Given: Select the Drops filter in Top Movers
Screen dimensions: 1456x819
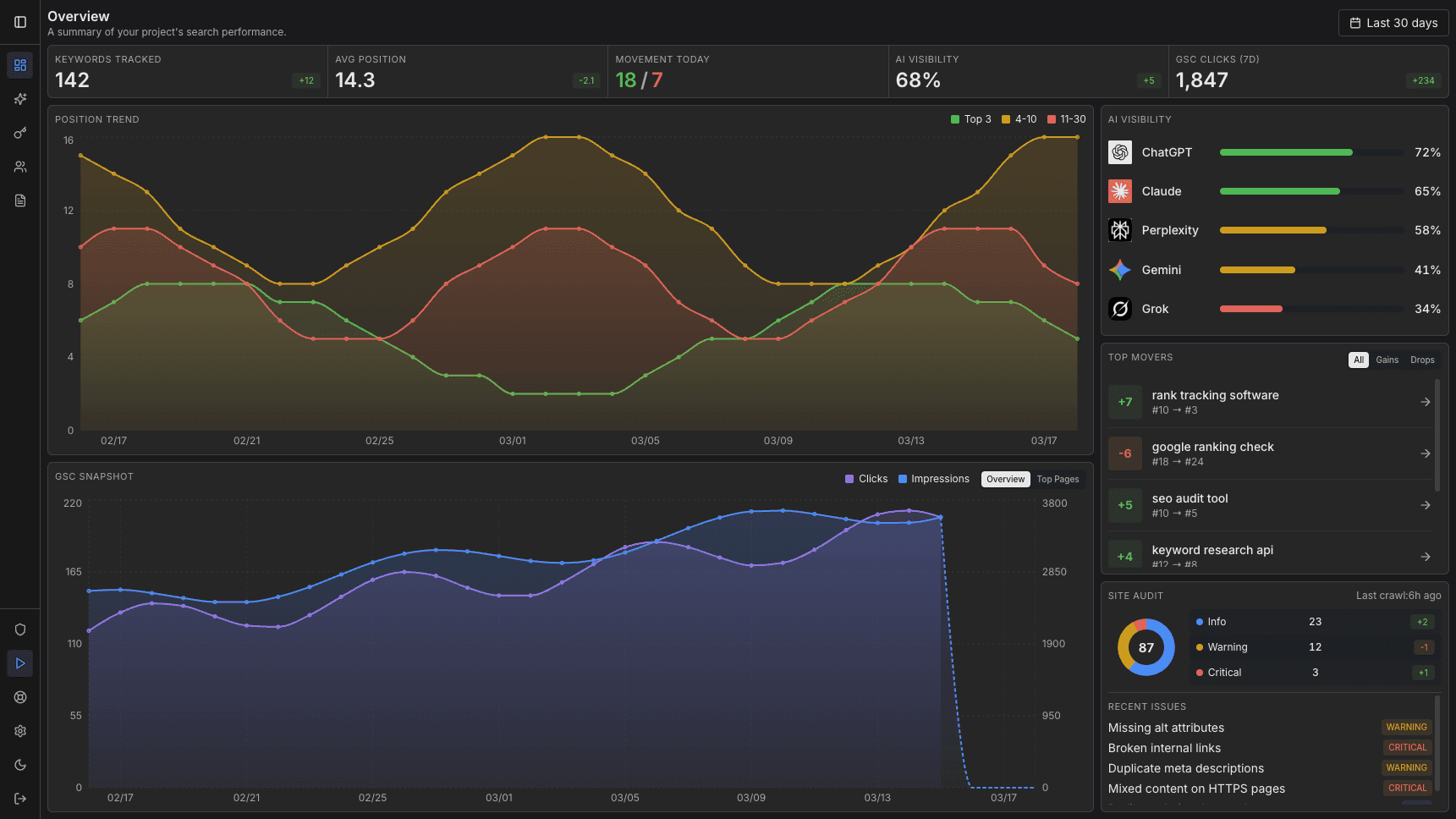Looking at the screenshot, I should pos(1422,360).
